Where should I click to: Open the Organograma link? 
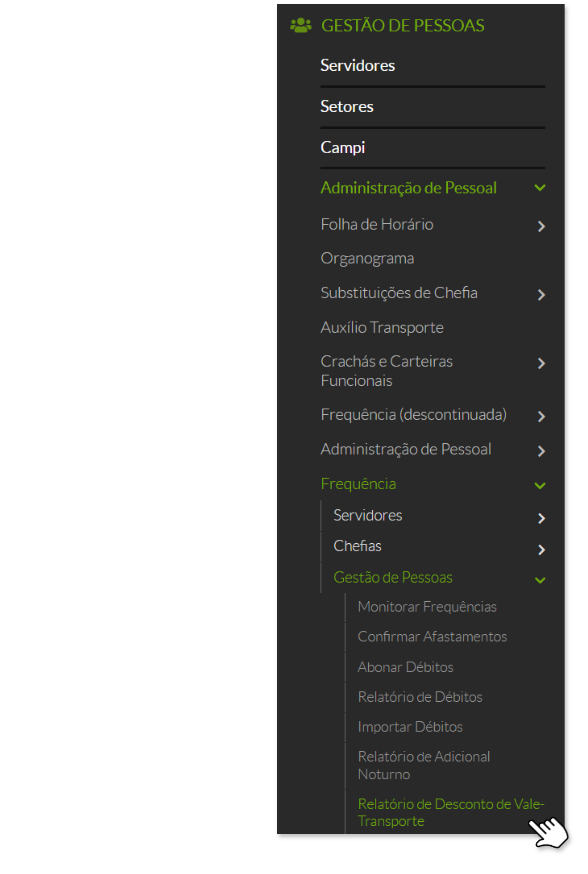tap(367, 259)
